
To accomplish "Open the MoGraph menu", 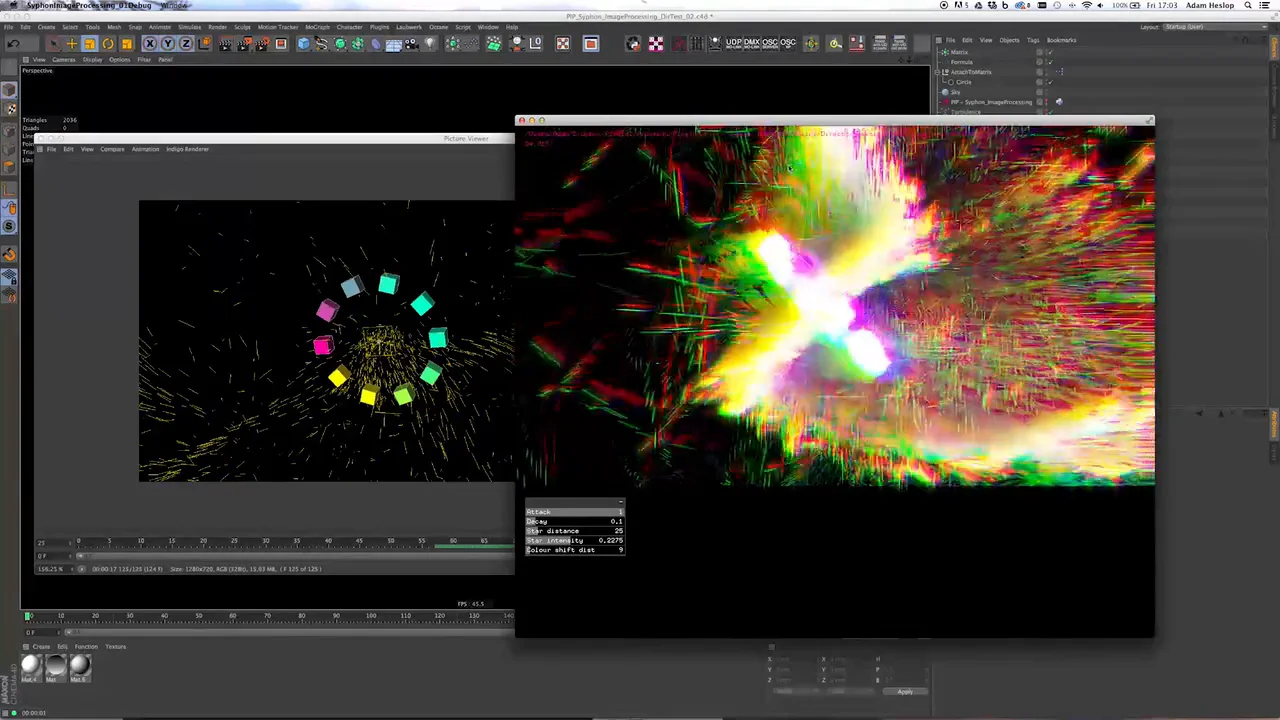I will [317, 27].
